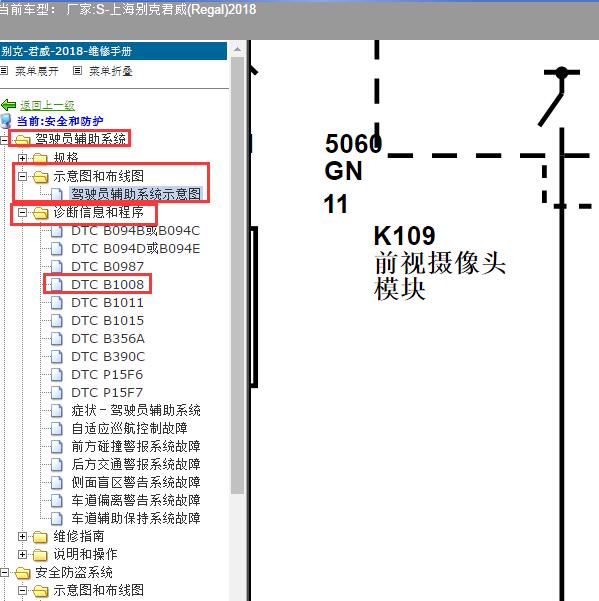This screenshot has width=599, height=601.
Task: Click the 菜单展开 expand-all link
Action: [x=37, y=71]
